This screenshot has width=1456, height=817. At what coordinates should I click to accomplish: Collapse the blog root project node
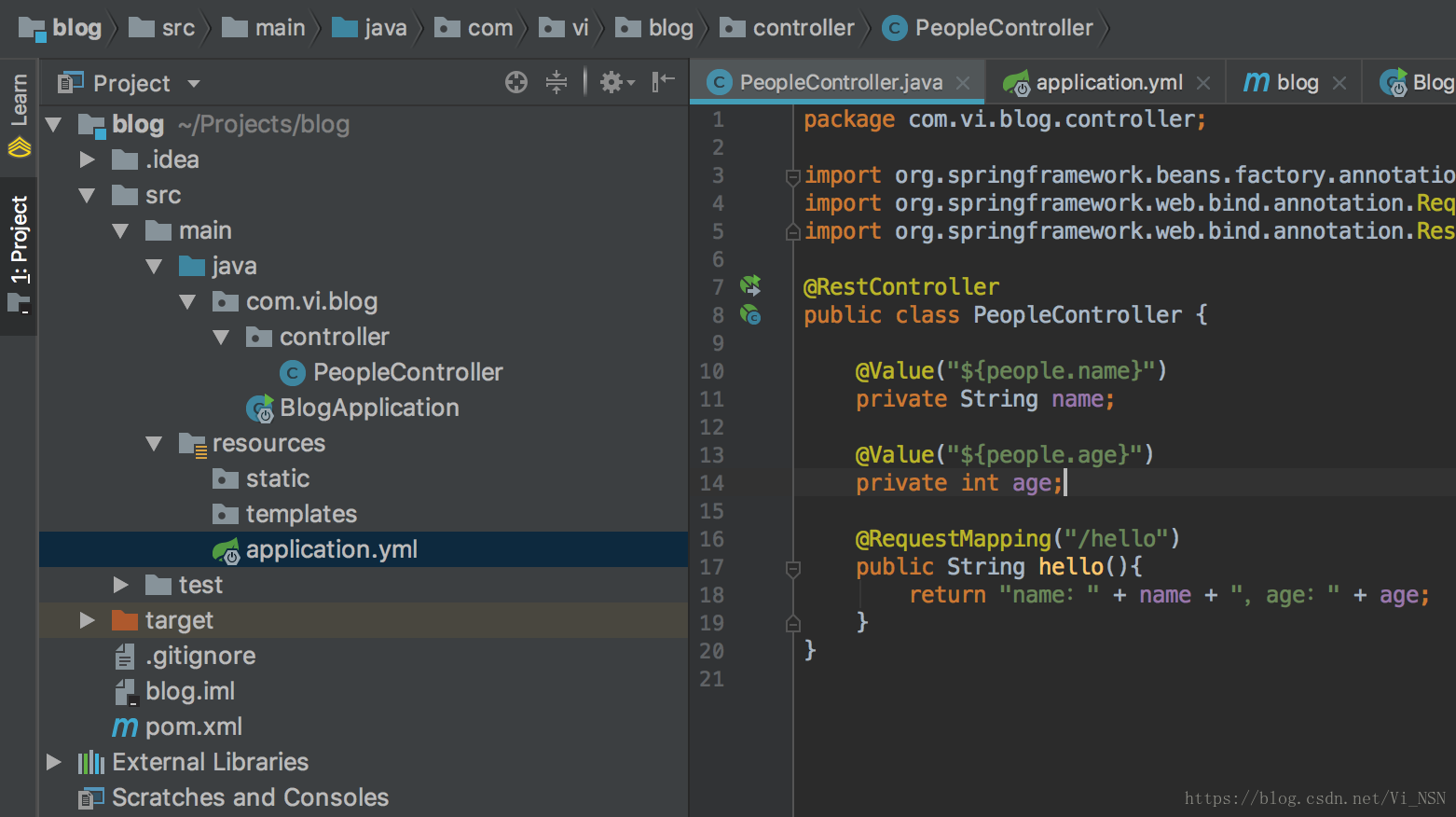pyautogui.click(x=53, y=124)
